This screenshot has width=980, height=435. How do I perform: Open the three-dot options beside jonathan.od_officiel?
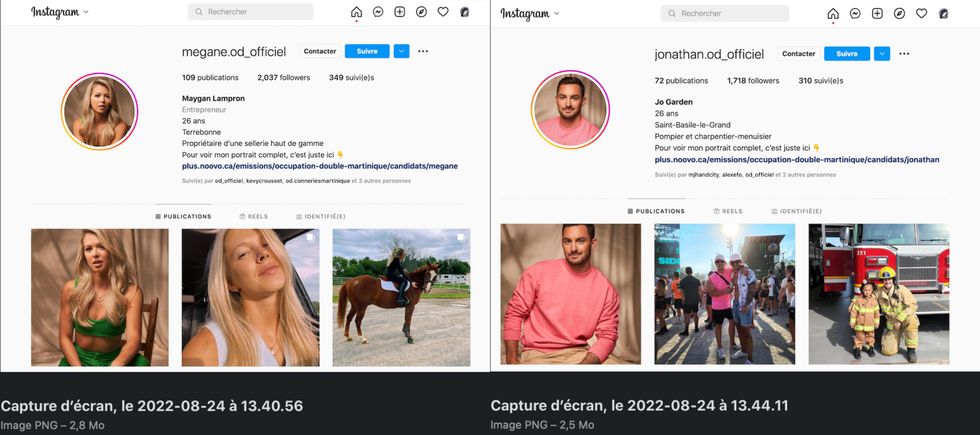pos(904,54)
